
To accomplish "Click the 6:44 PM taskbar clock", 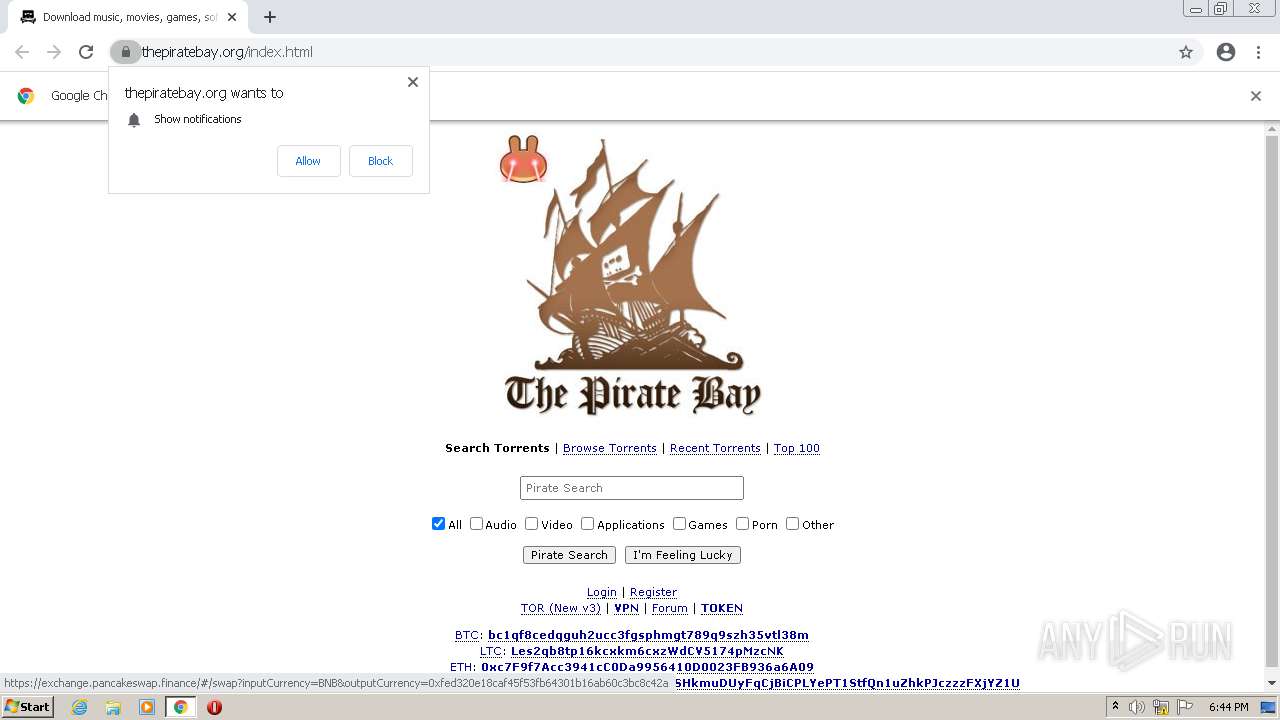I will coord(1228,707).
